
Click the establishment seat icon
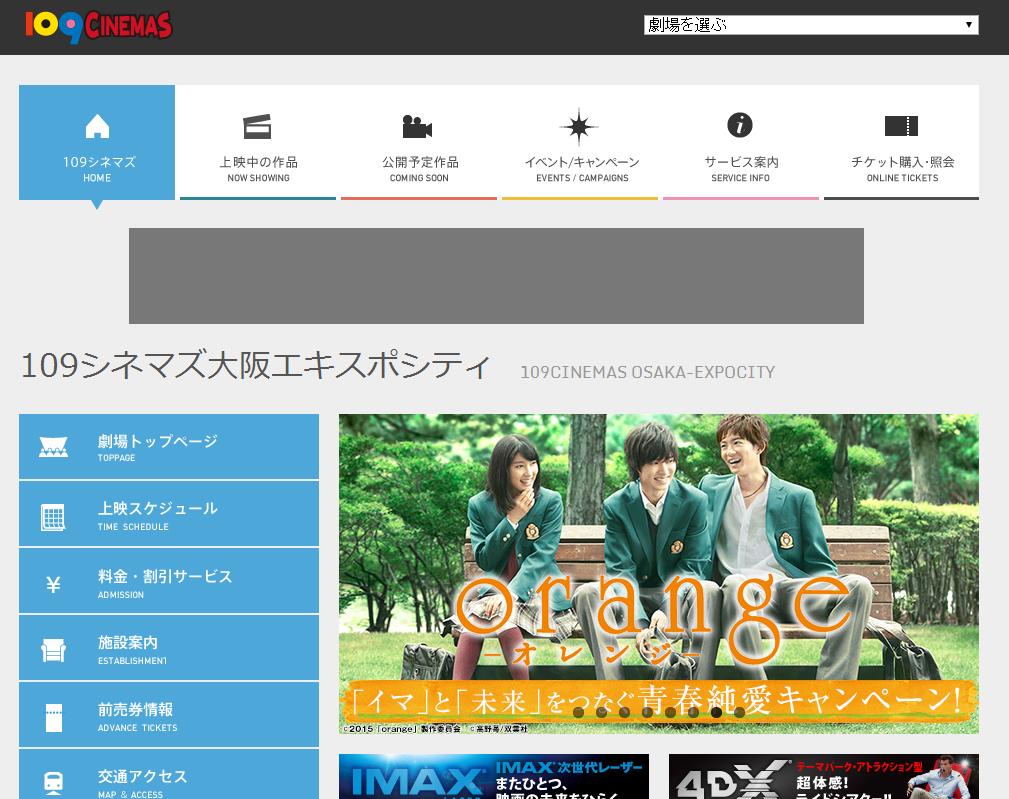(53, 650)
